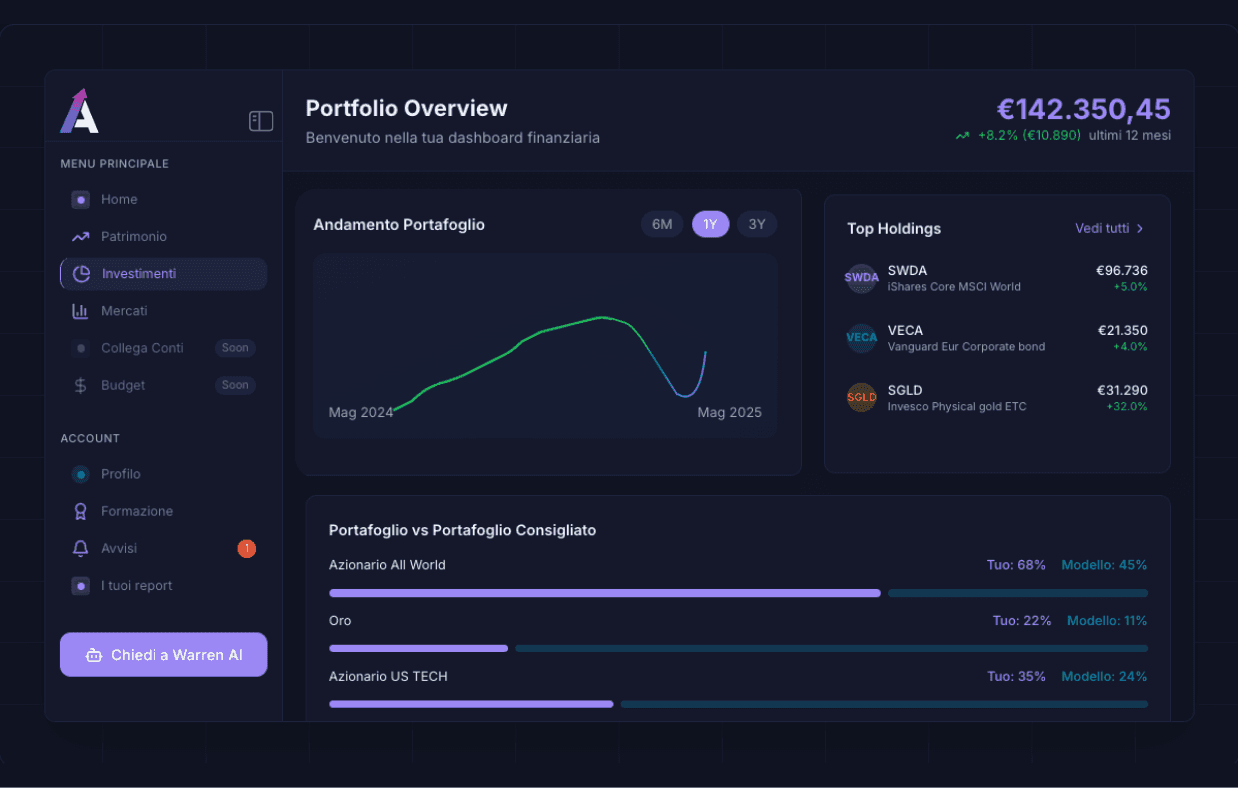Click the Formazione award ribbon icon
This screenshot has height=788, width=1238.
click(81, 511)
